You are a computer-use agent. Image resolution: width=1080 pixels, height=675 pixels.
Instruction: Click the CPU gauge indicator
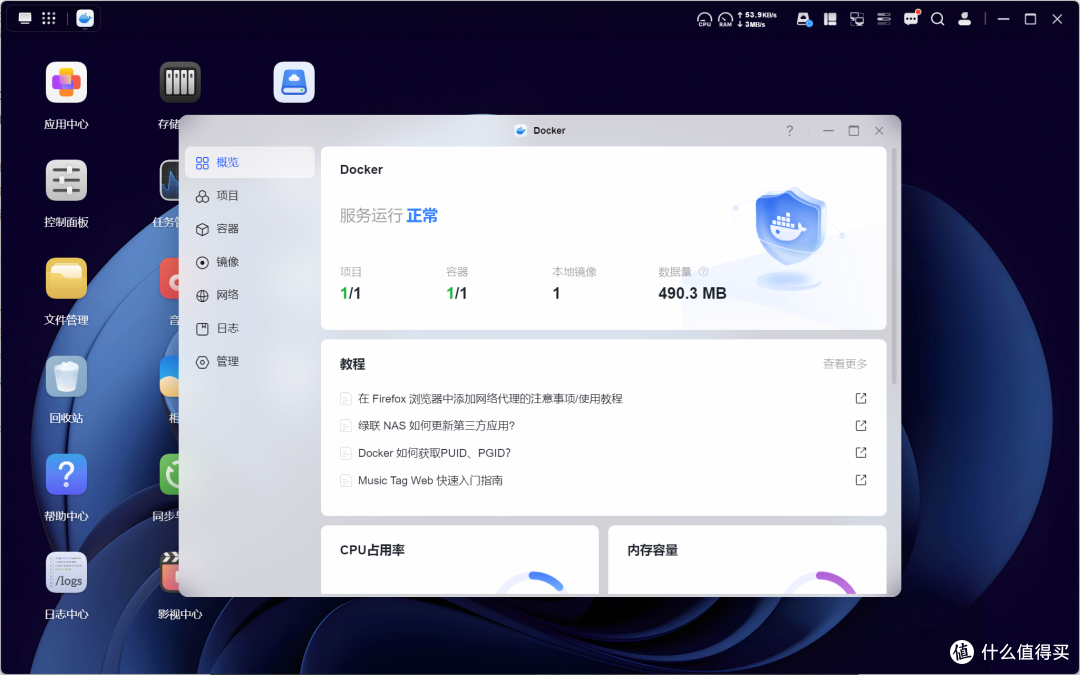tap(704, 19)
